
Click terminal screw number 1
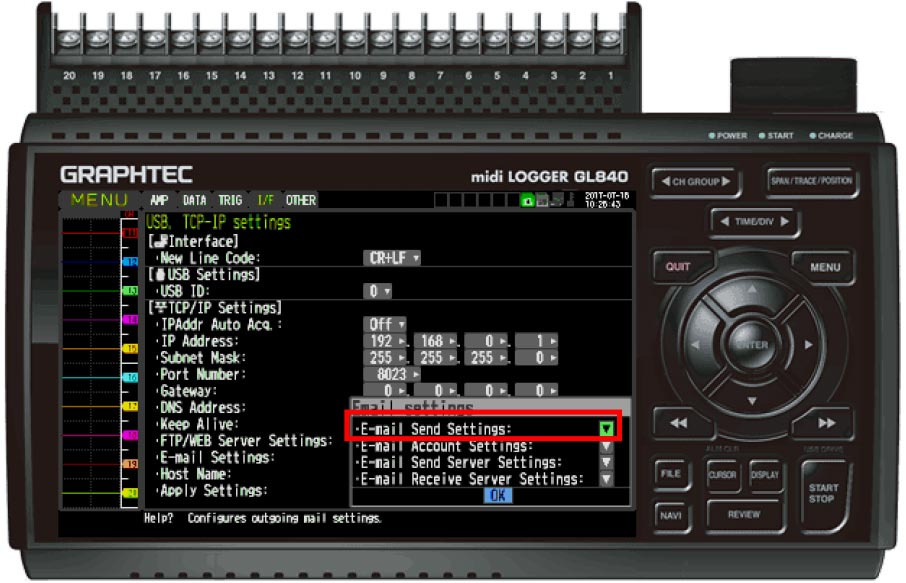(x=610, y=39)
